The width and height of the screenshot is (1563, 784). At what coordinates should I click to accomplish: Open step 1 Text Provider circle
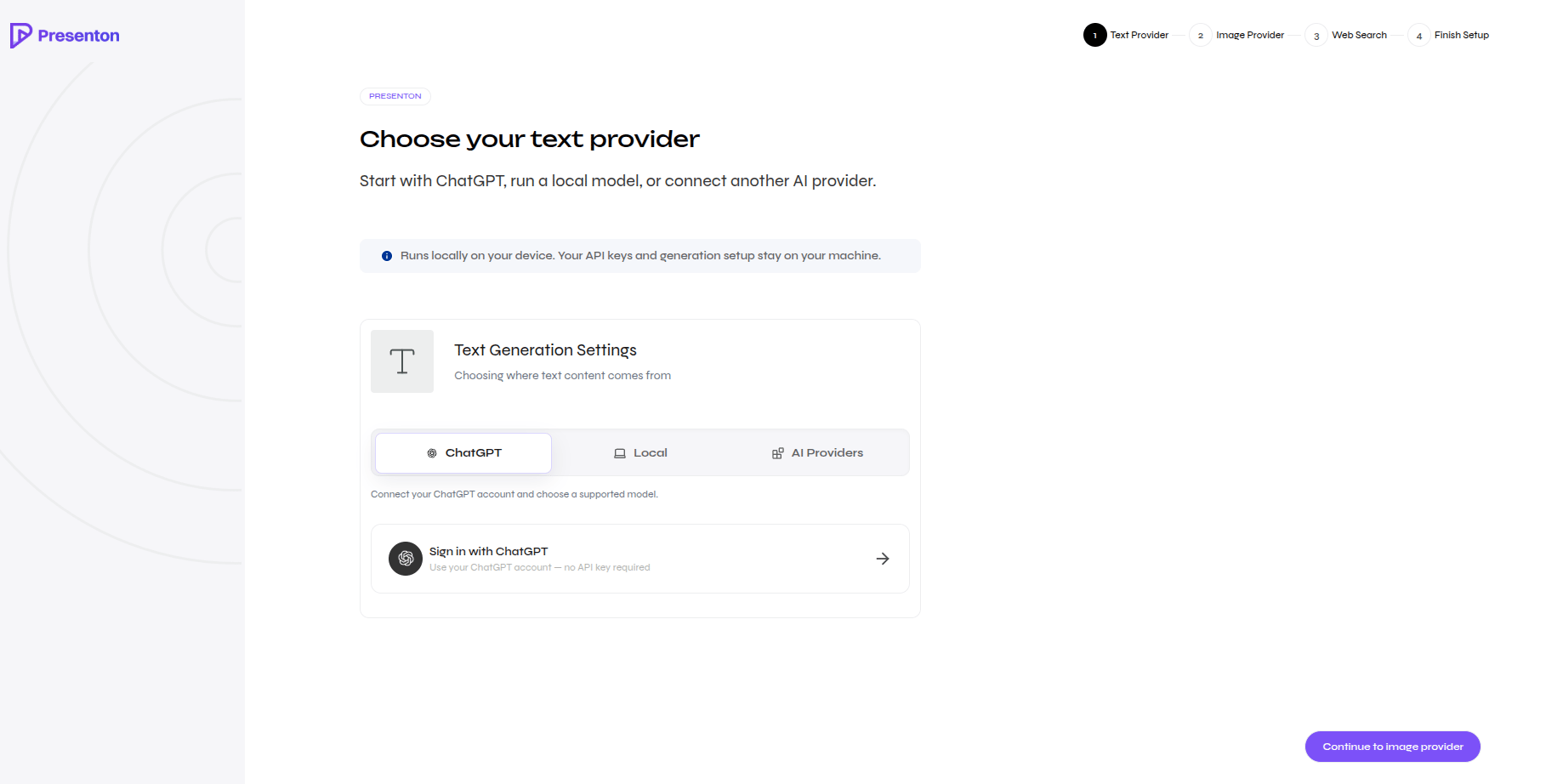click(1094, 35)
